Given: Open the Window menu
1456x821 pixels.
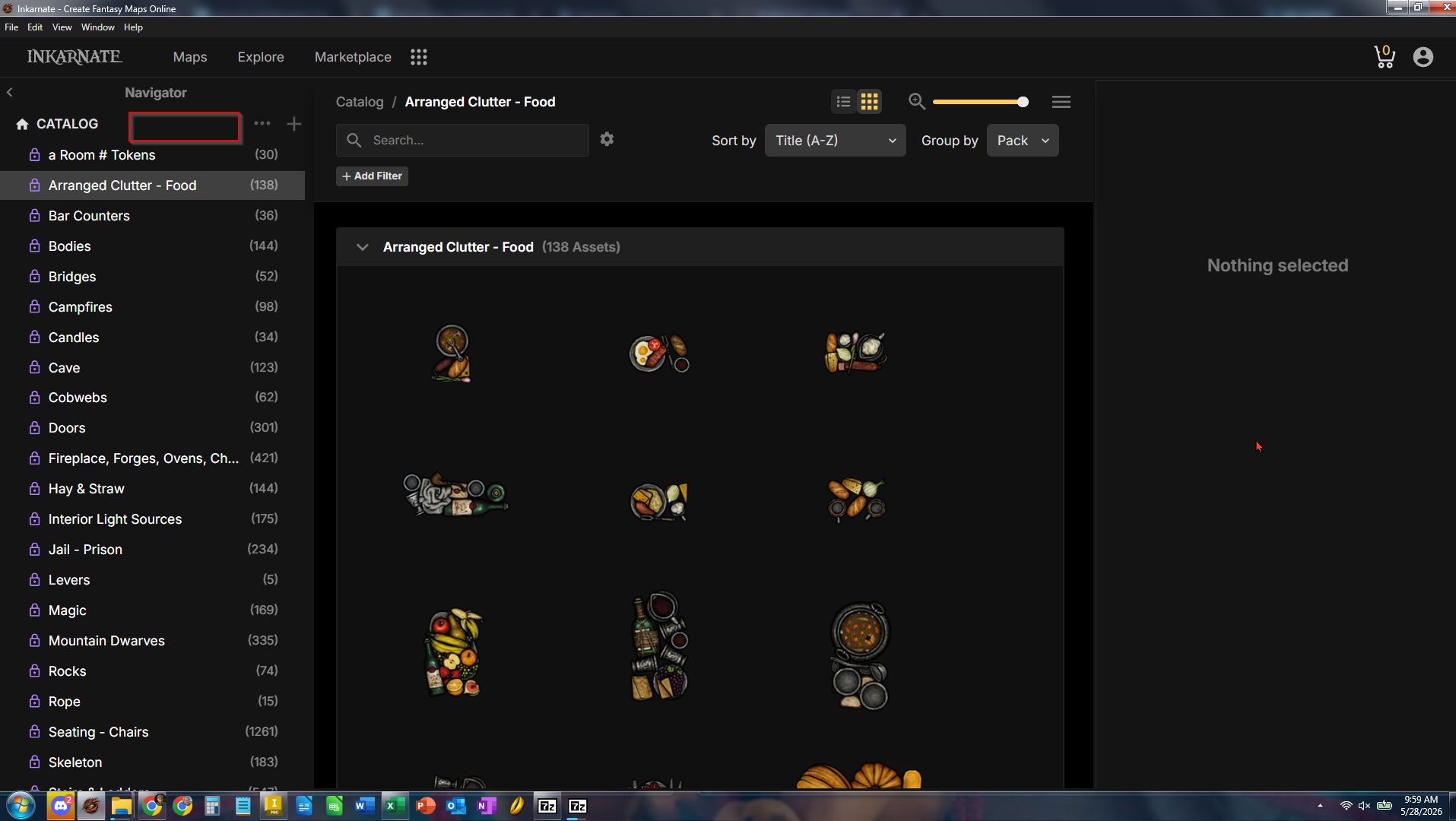Looking at the screenshot, I should click(x=98, y=27).
